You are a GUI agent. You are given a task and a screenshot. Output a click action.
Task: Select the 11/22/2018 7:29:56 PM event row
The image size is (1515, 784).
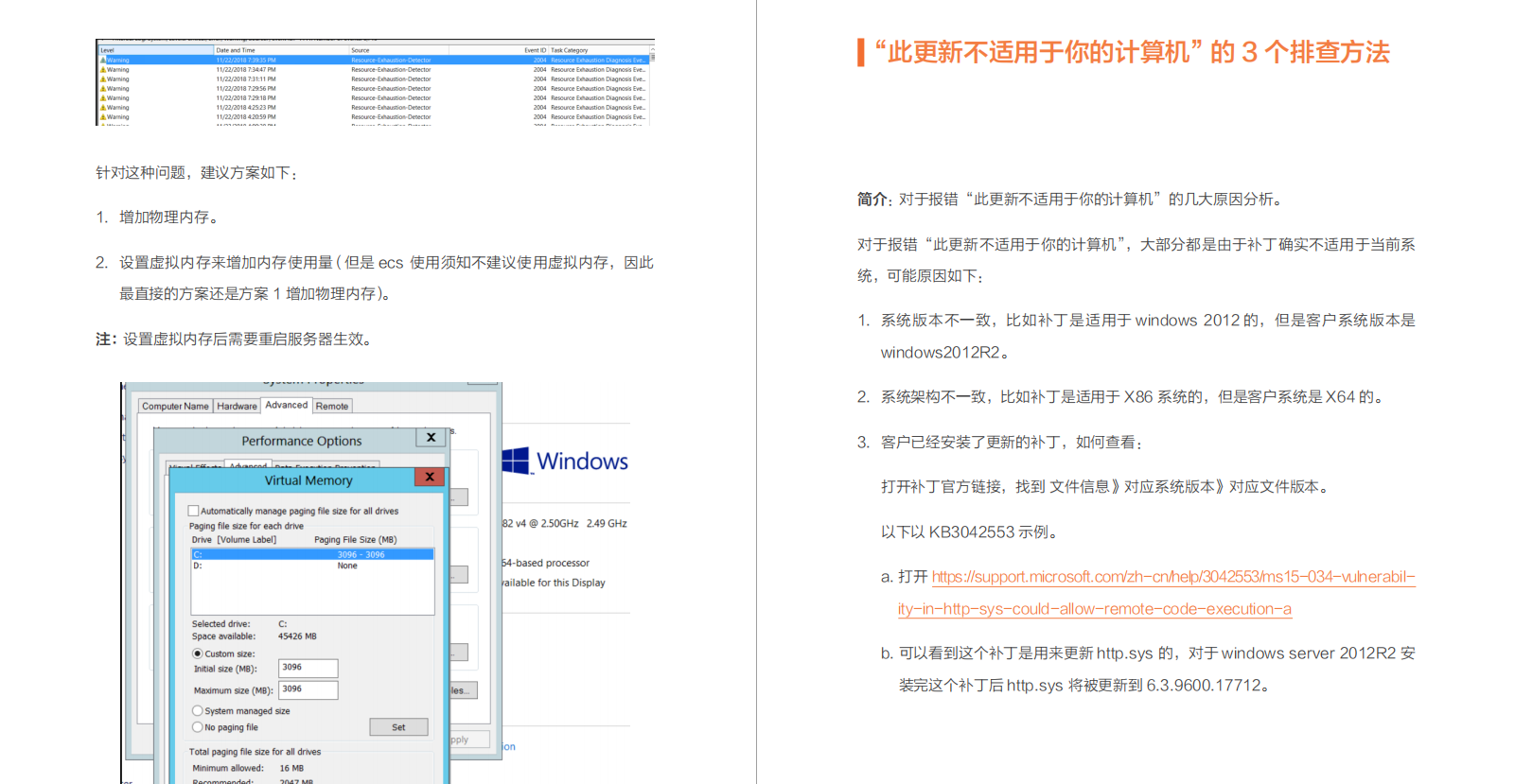[x=374, y=89]
